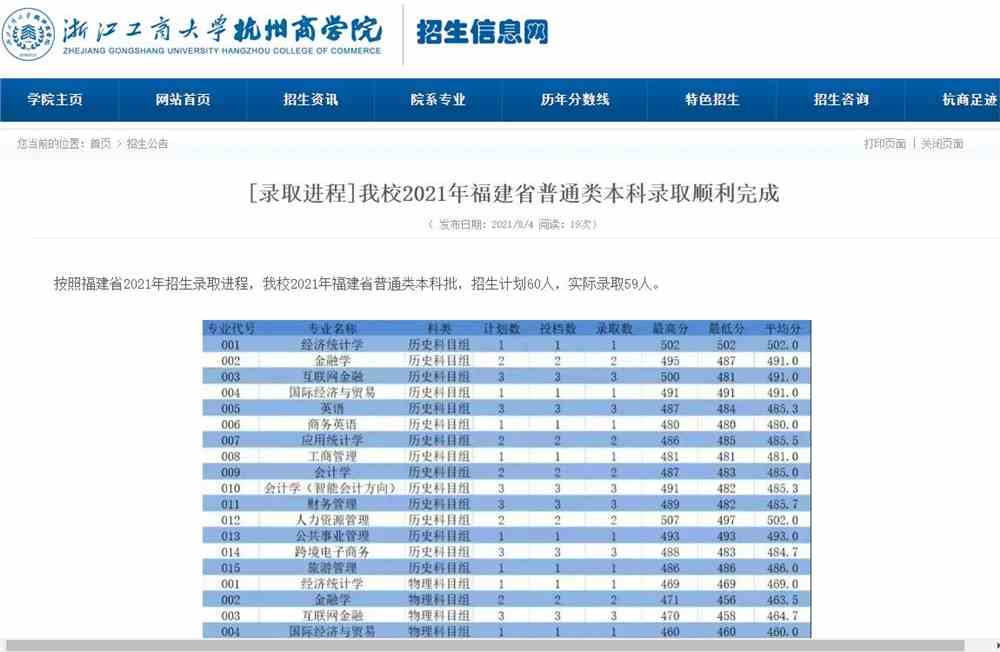Click the article headline about 福建省 admissions

pyautogui.click(x=513, y=193)
